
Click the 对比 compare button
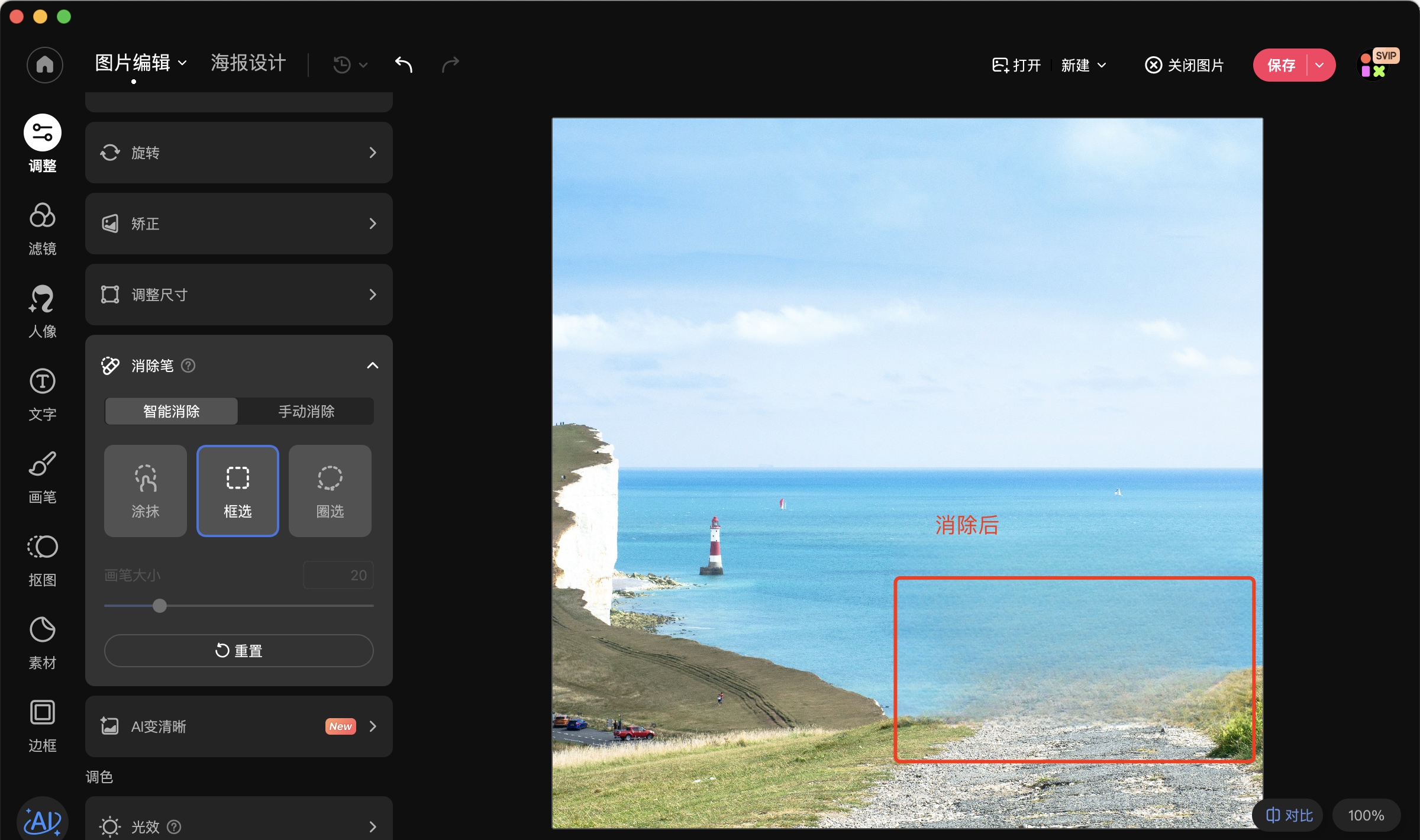(1289, 815)
